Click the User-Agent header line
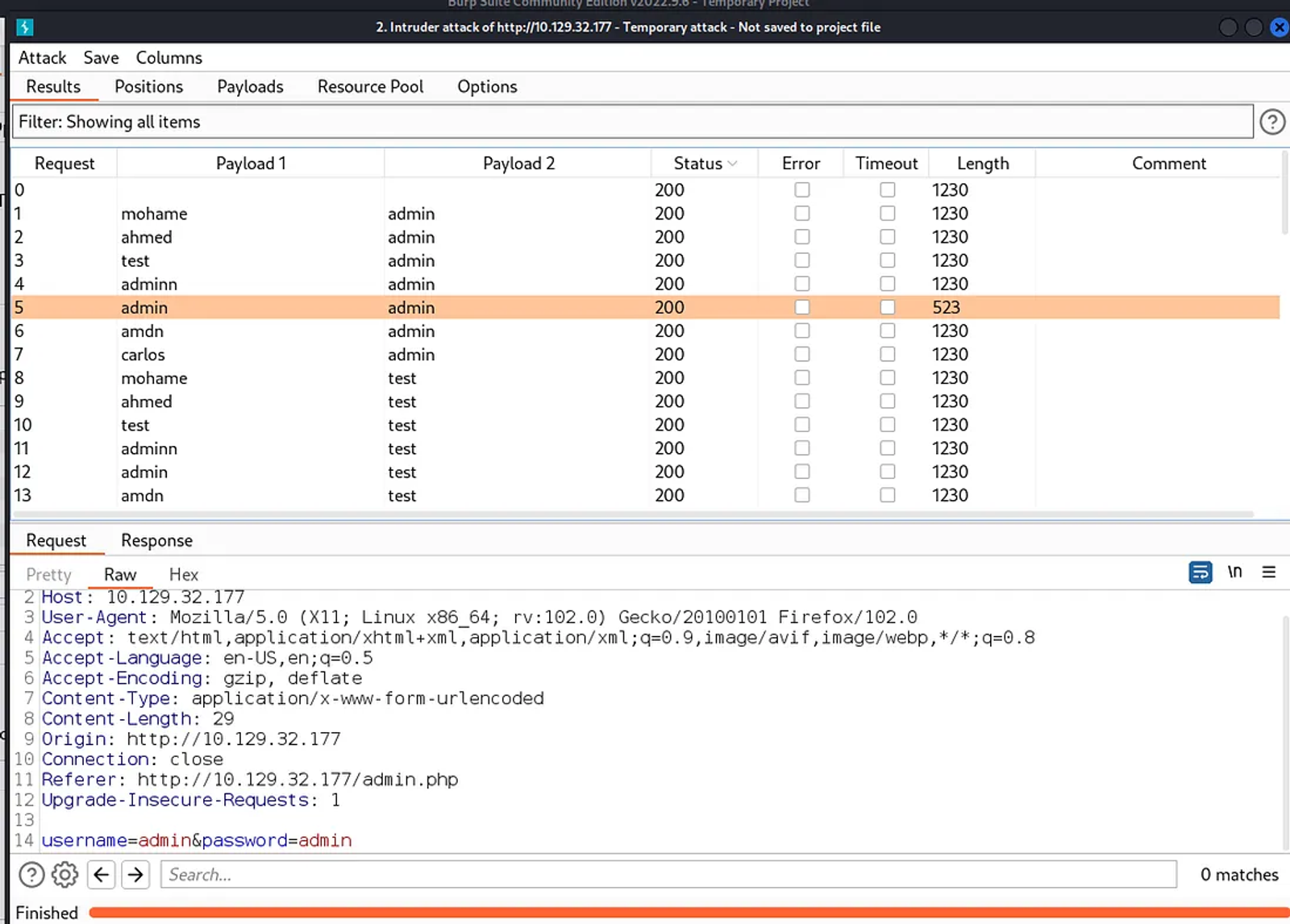 pyautogui.click(x=479, y=618)
